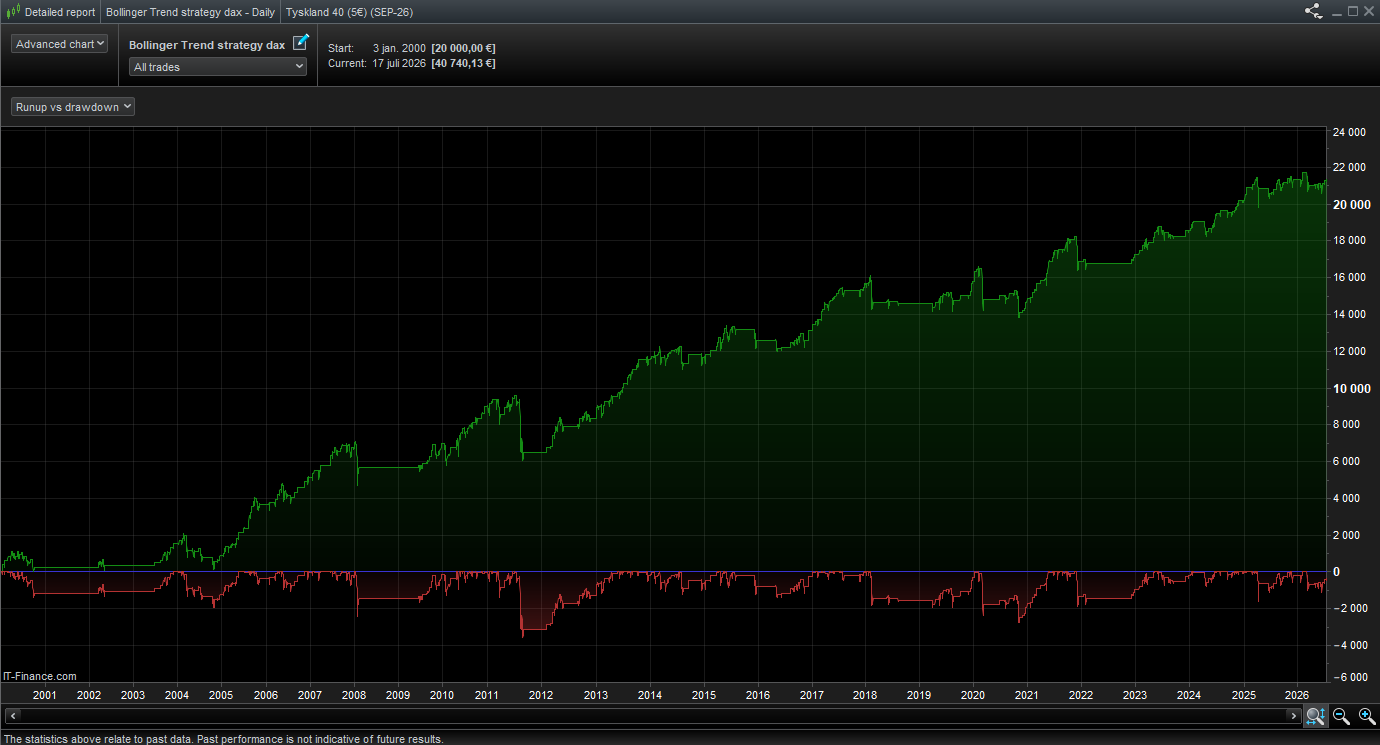
Task: Click the 2020 year label on the time axis
Action: point(972,695)
